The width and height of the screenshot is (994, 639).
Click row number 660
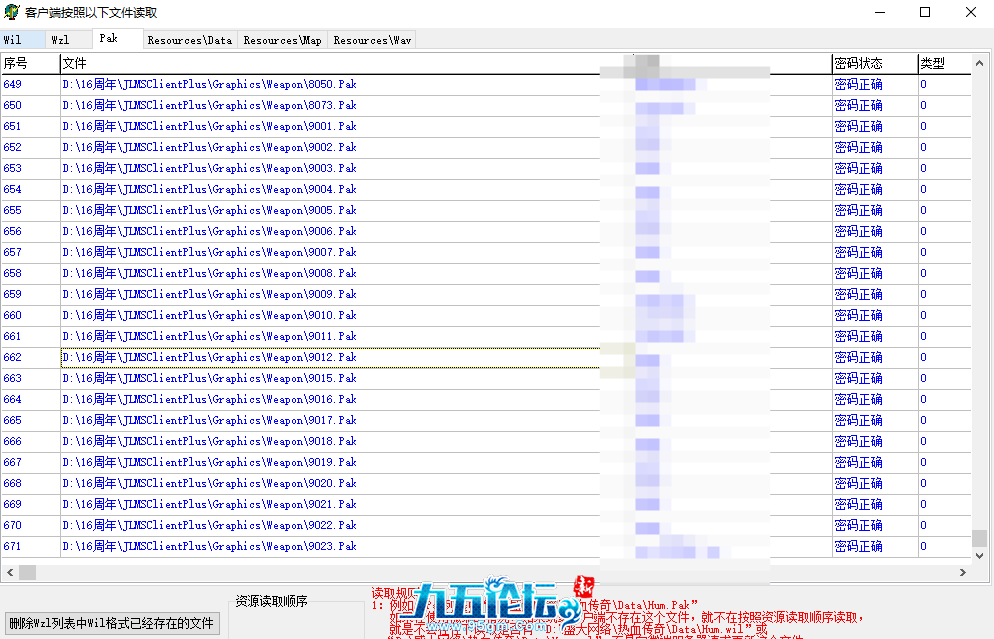pos(13,315)
